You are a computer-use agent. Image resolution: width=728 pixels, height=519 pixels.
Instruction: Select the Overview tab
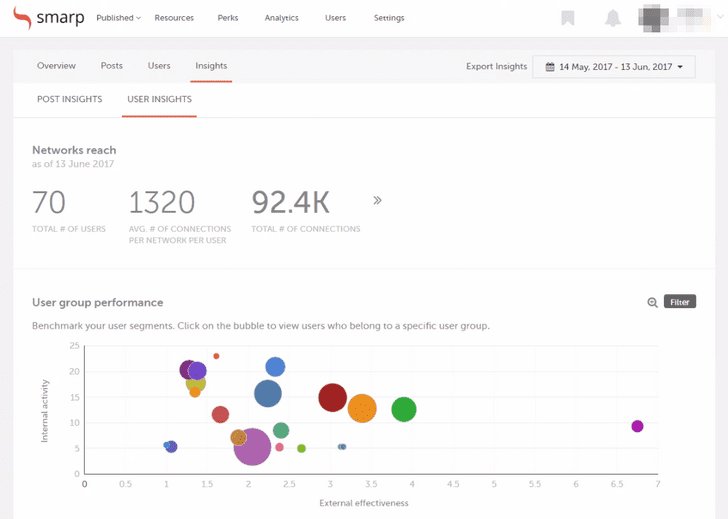(x=56, y=66)
